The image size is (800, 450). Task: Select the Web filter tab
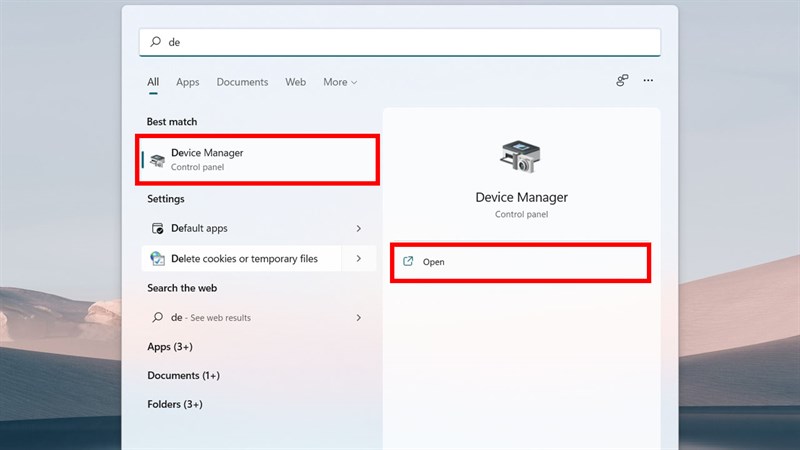point(295,82)
